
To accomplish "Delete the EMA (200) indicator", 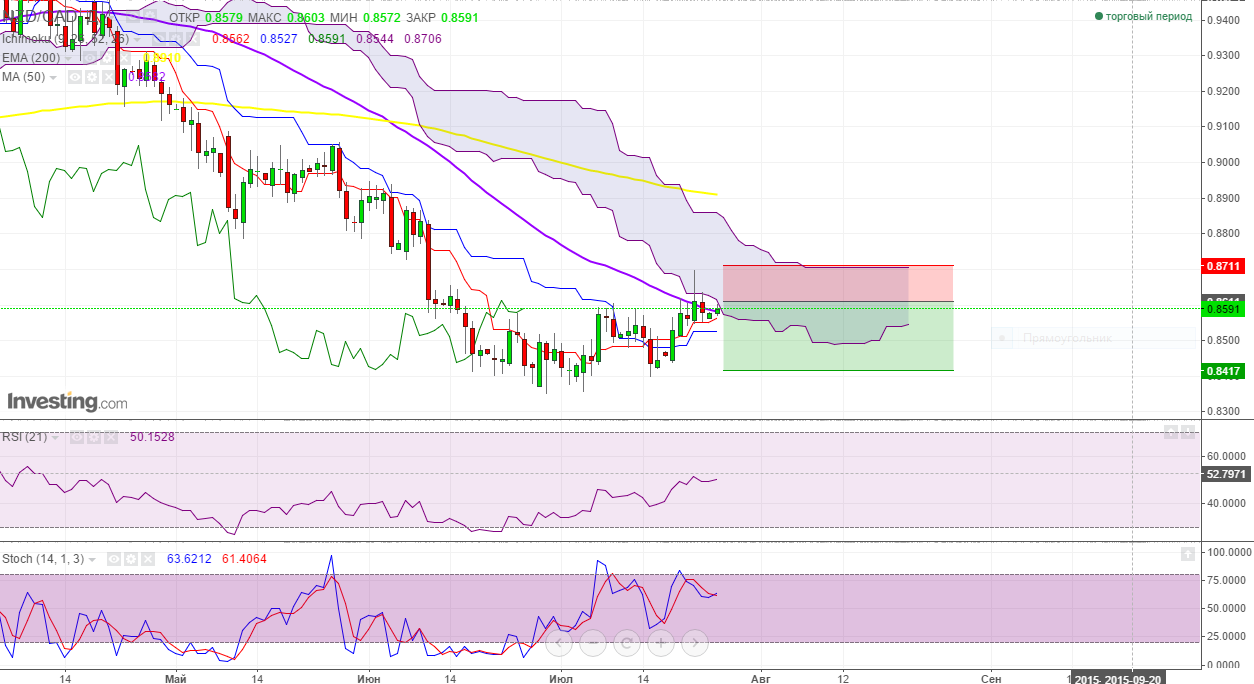I will pos(124,58).
